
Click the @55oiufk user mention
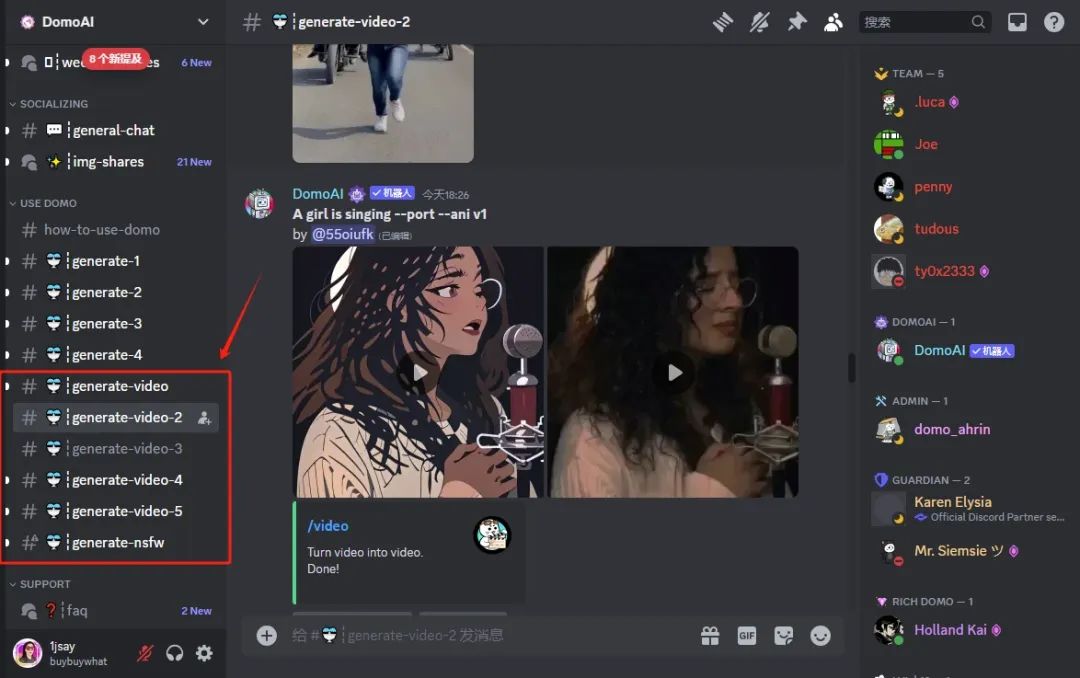342,234
